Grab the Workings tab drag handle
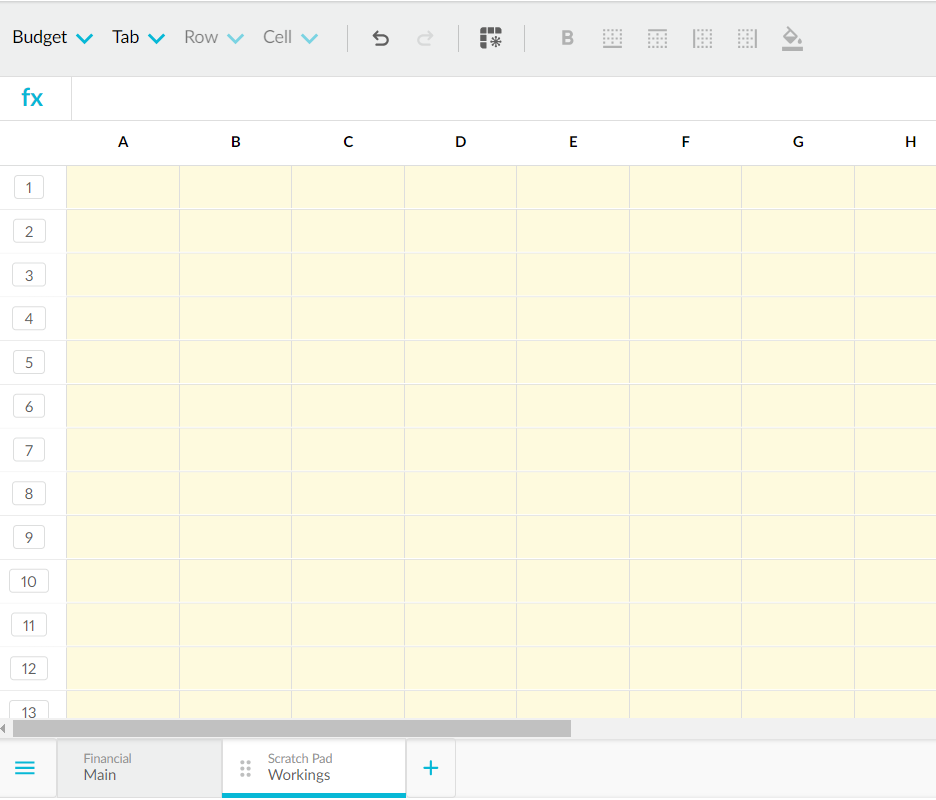The image size is (936, 800). click(246, 768)
